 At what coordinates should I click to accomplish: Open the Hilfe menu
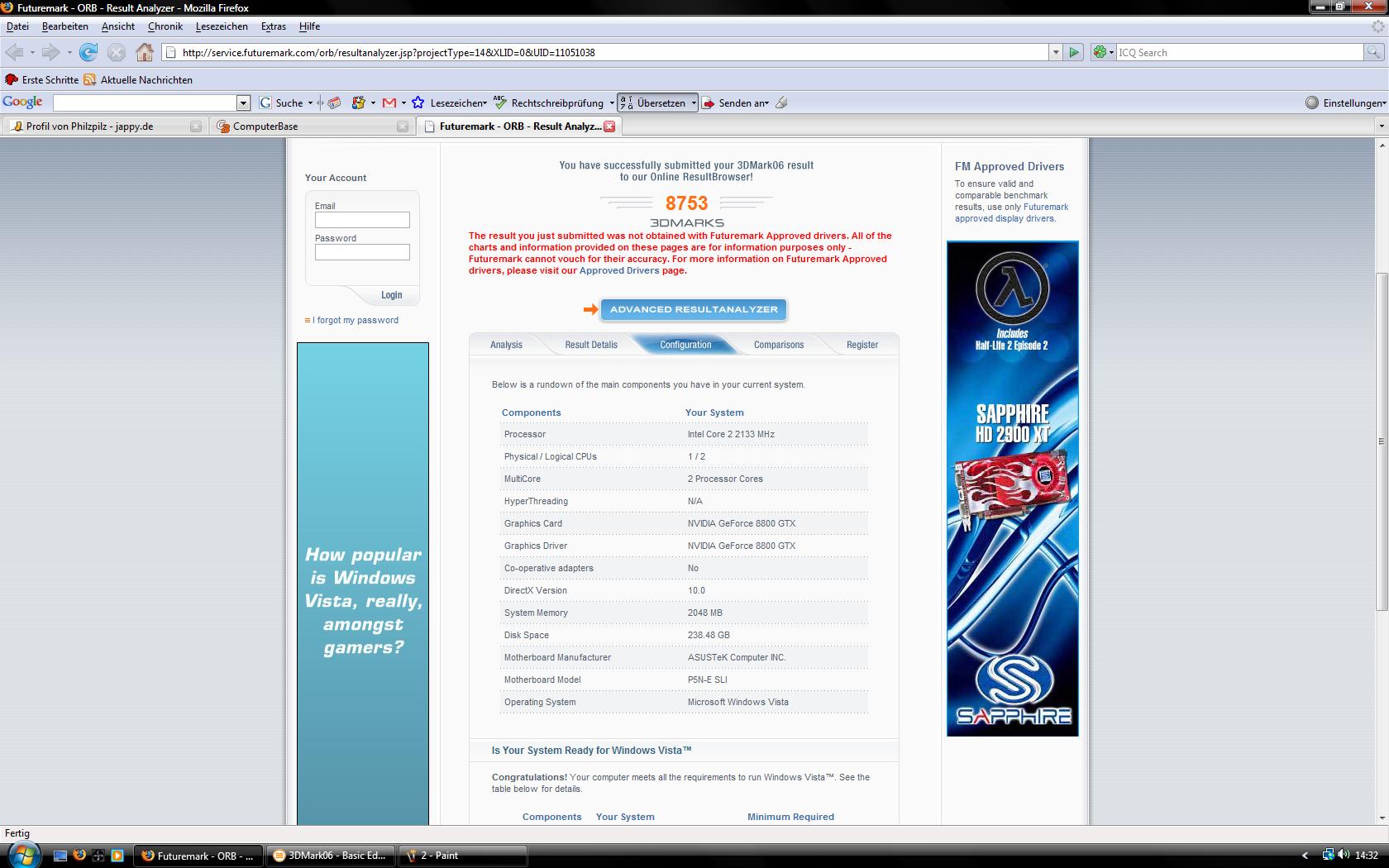coord(309,26)
